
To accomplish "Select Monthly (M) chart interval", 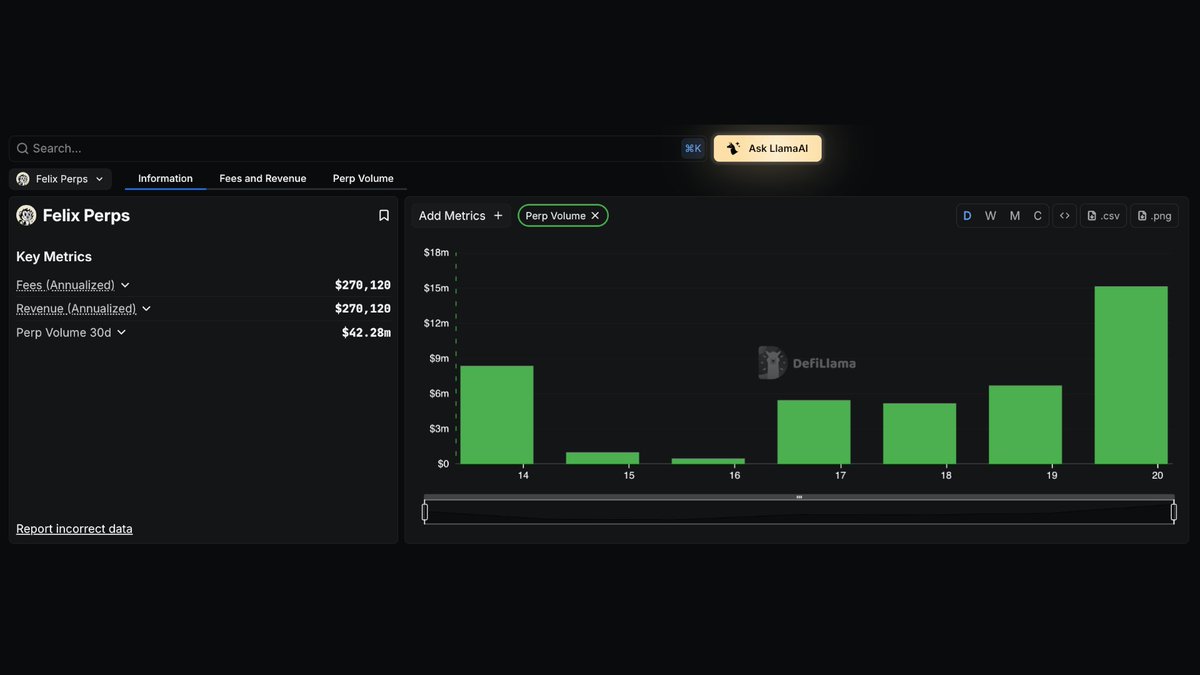I will pyautogui.click(x=1014, y=215).
